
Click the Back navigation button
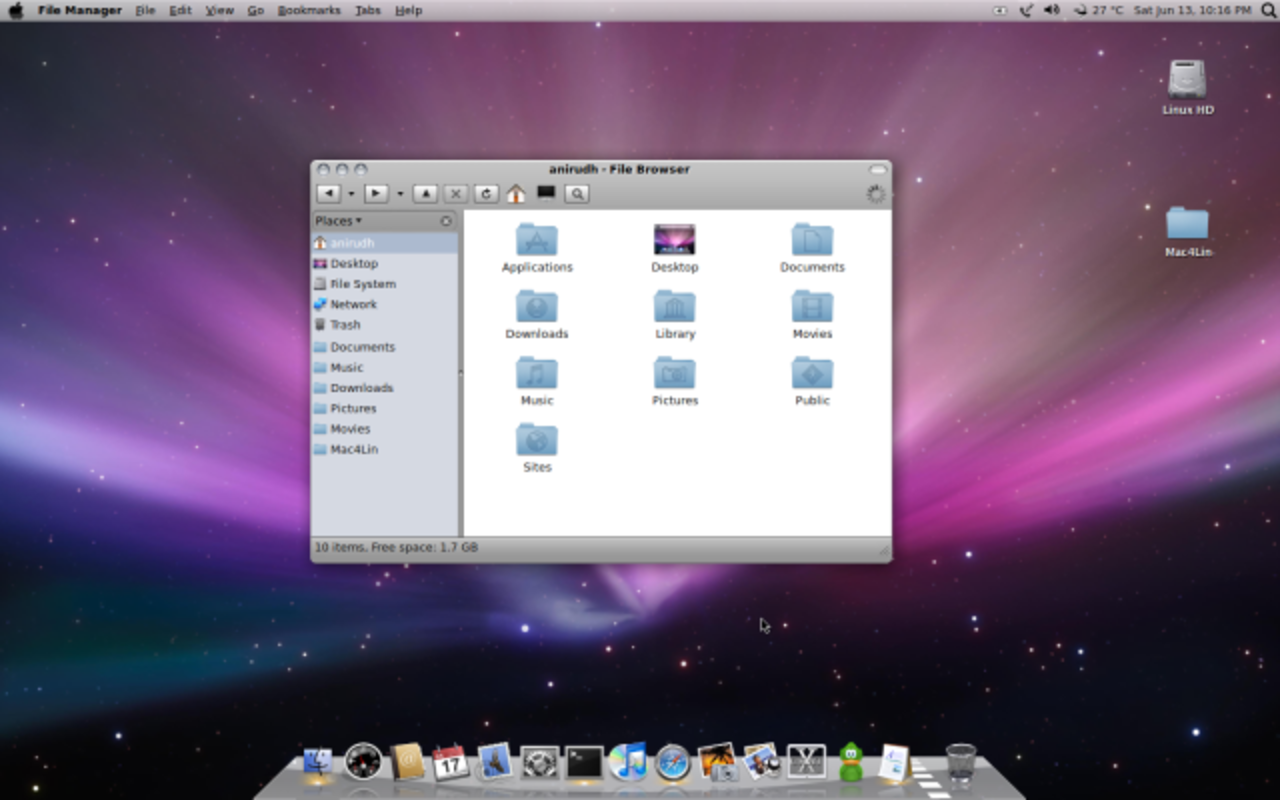pos(329,193)
